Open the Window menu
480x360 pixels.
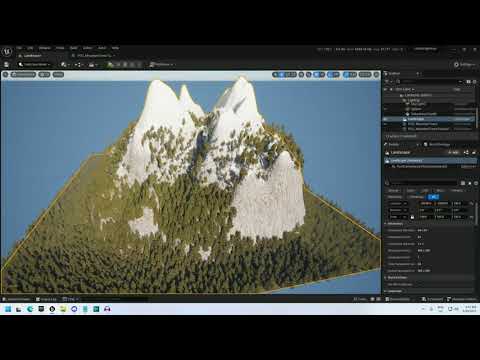click(44, 48)
